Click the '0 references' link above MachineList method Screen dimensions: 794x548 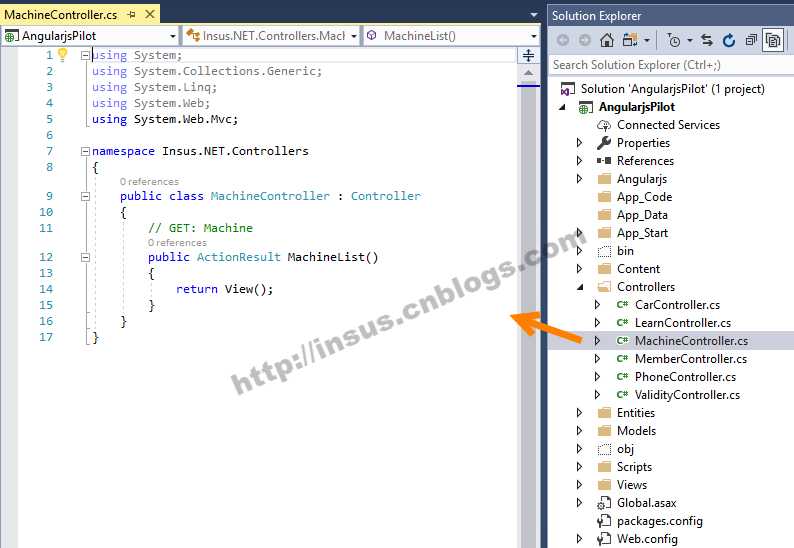coord(177,243)
